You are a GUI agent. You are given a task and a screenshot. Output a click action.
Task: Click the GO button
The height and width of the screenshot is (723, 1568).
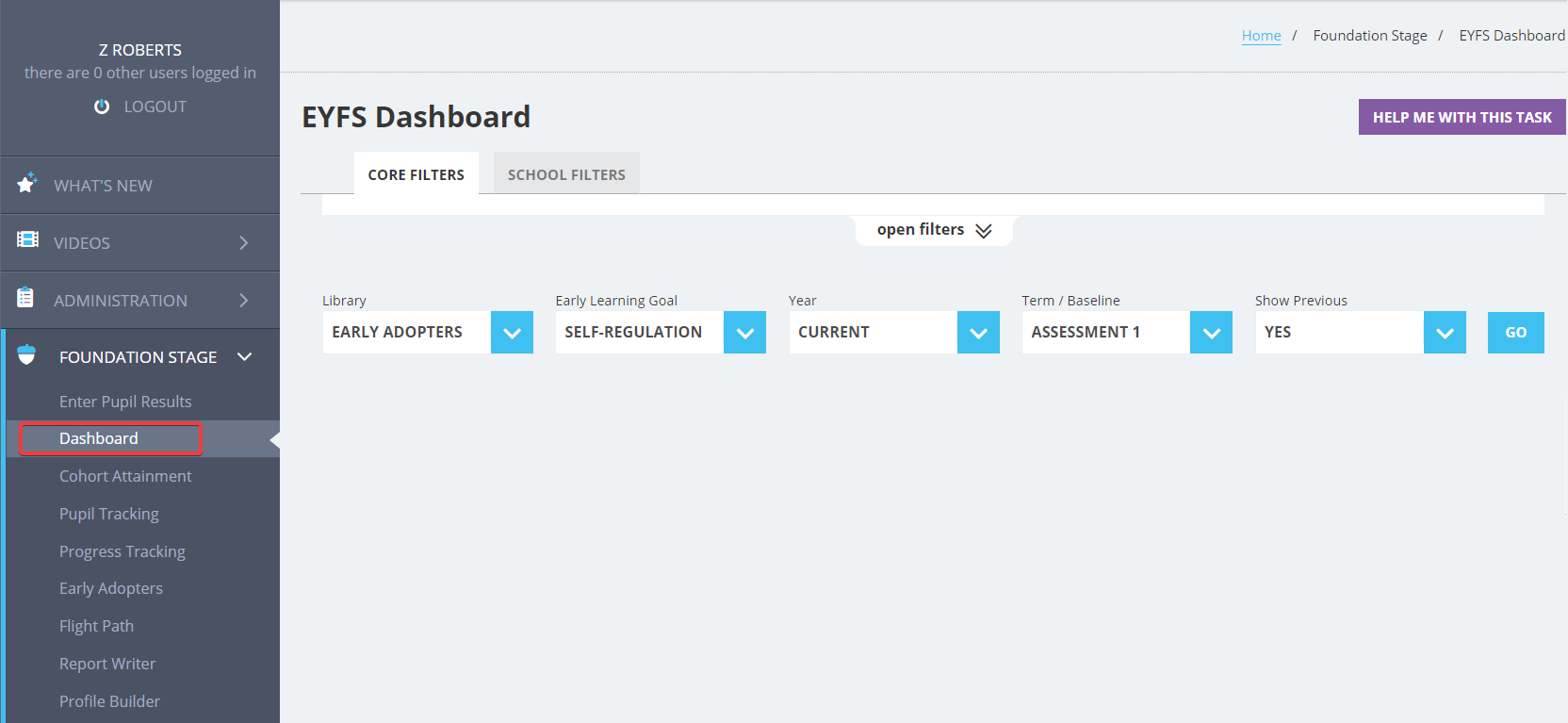(1515, 333)
